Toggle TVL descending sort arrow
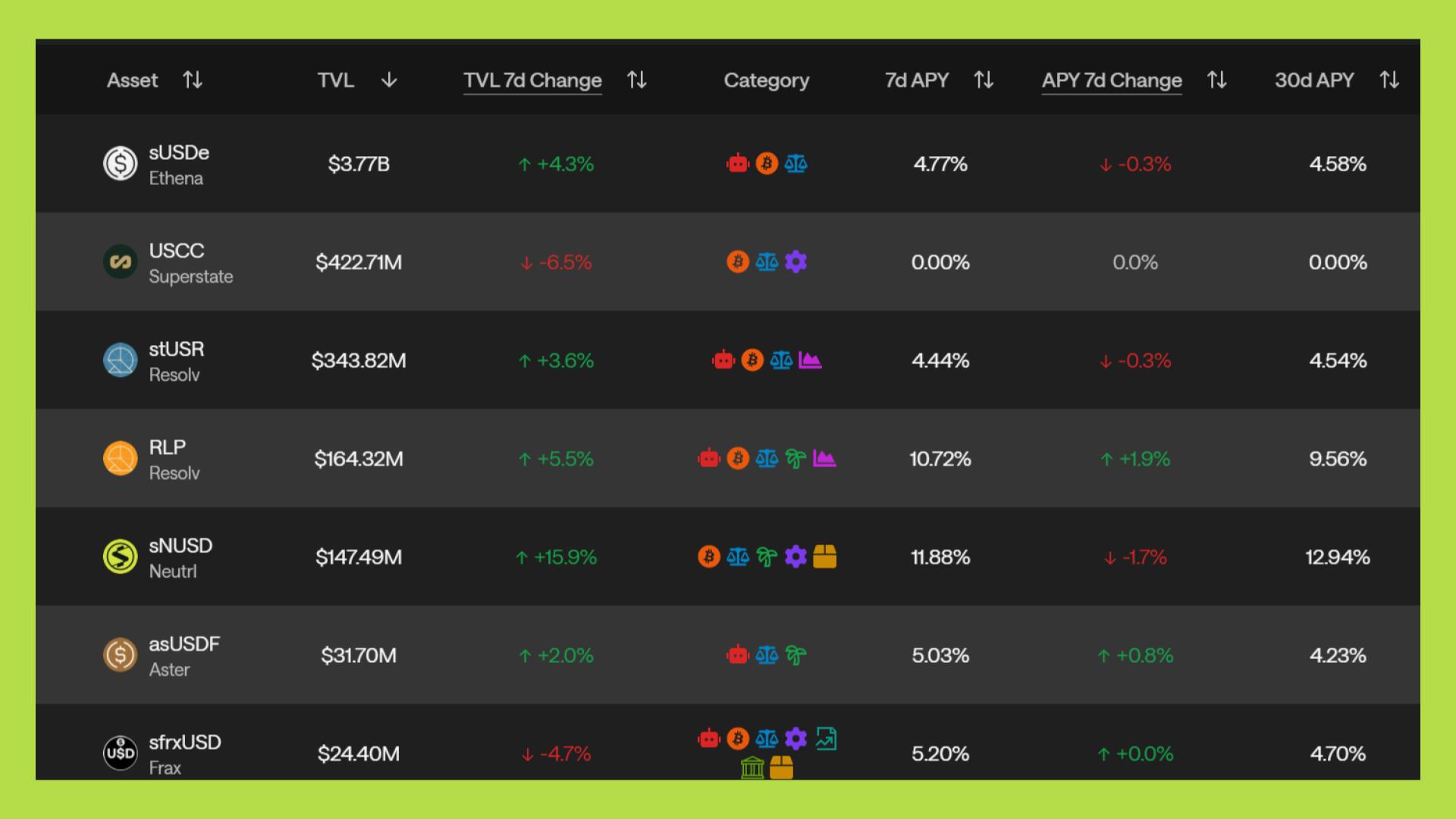 pos(389,80)
